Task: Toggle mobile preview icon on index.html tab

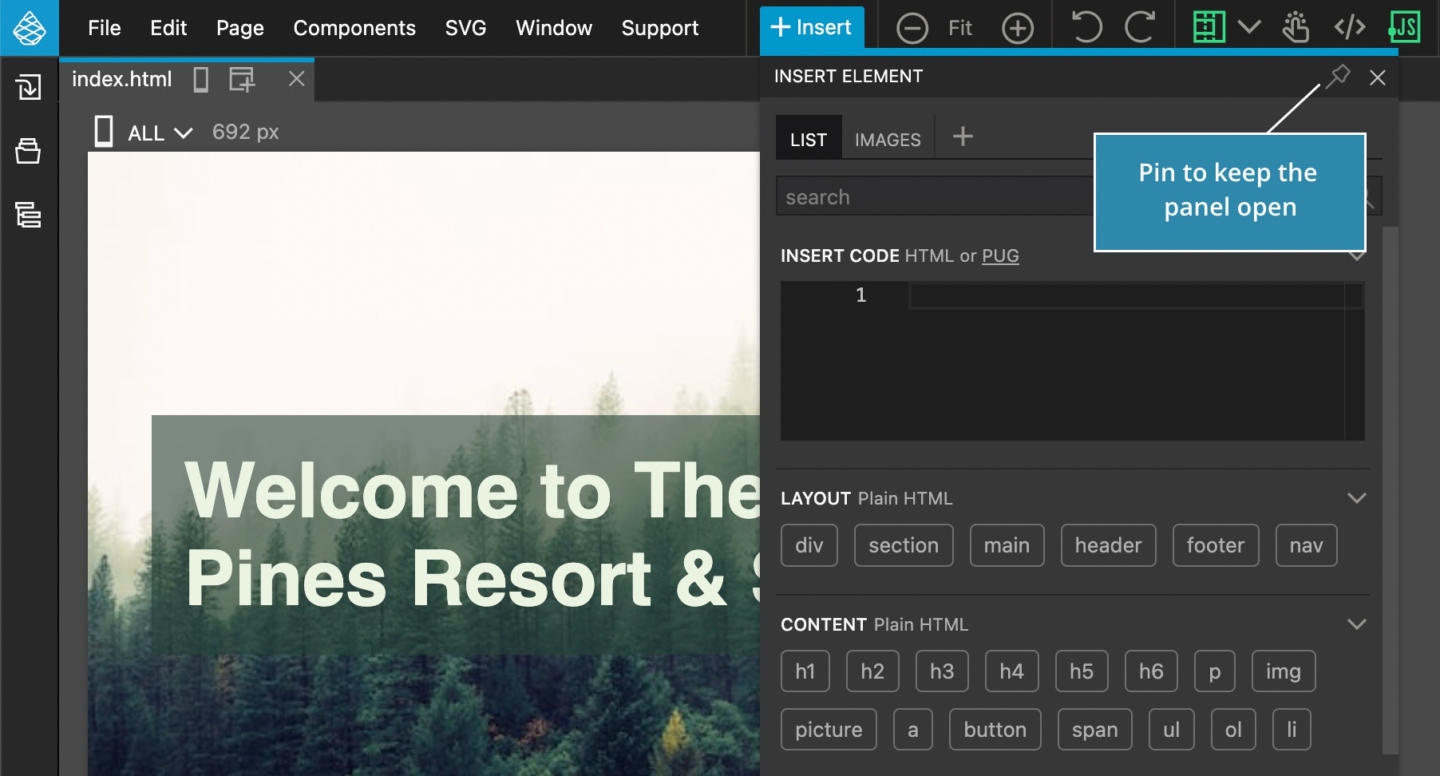Action: [199, 79]
